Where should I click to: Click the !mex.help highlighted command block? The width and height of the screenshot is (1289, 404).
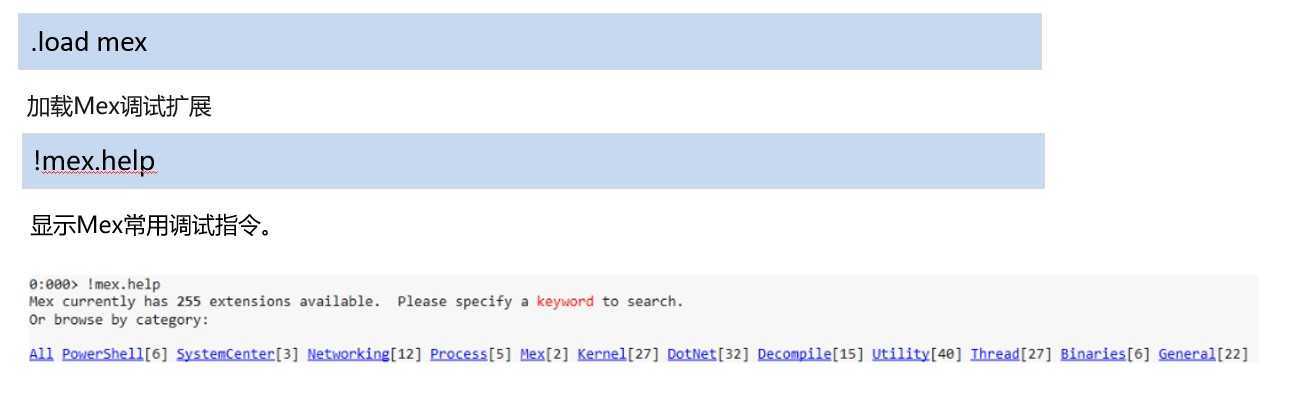pos(533,161)
